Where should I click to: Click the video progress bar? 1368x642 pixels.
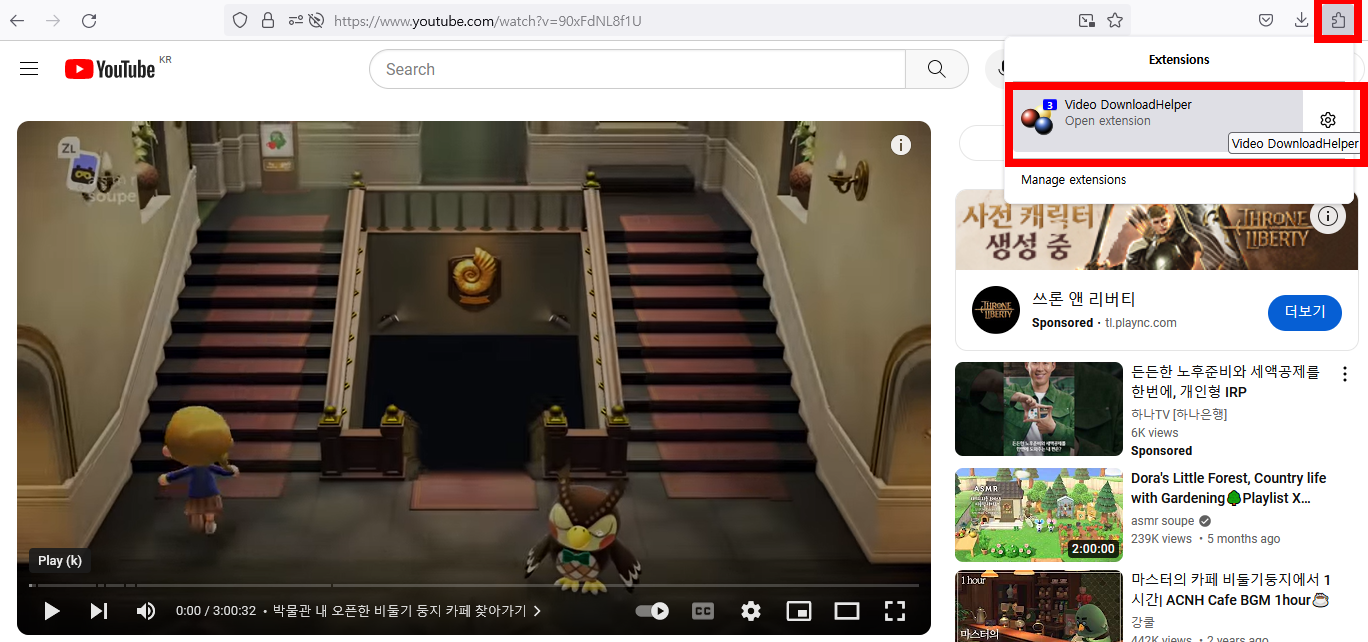tap(474, 585)
